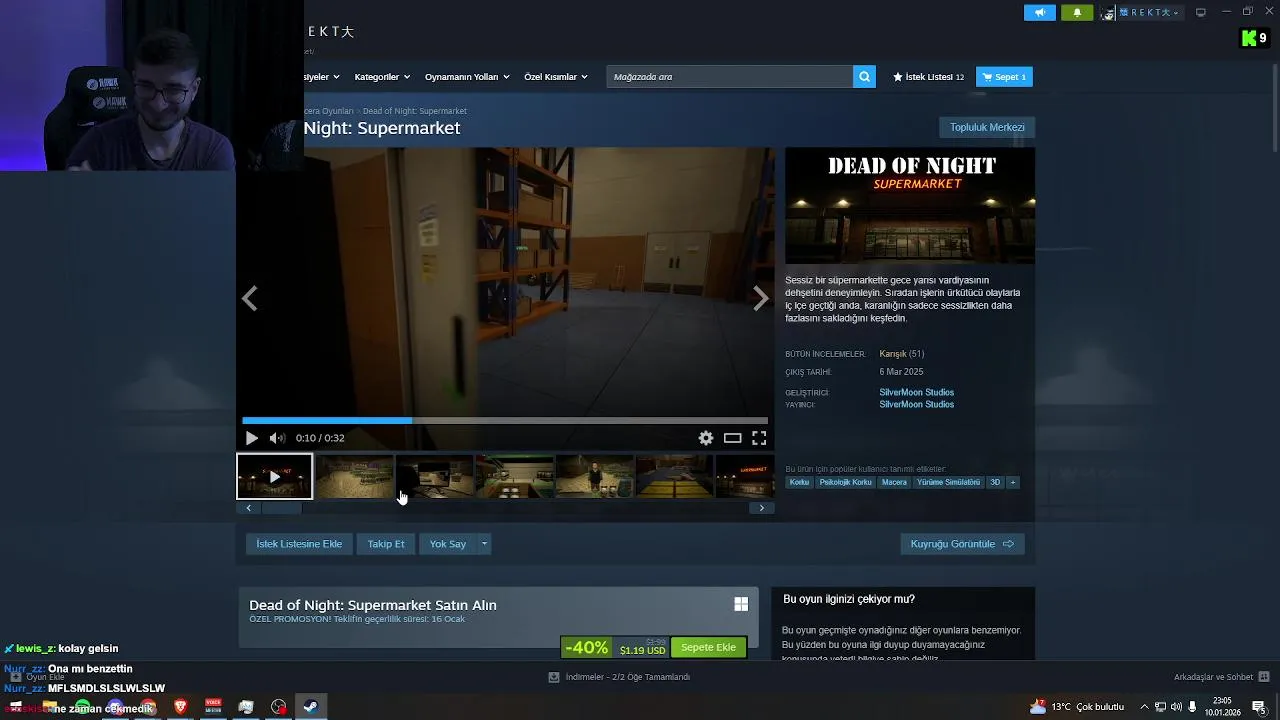The height and width of the screenshot is (720, 1280).
Task: Mute the trailer volume
Action: pos(277,438)
